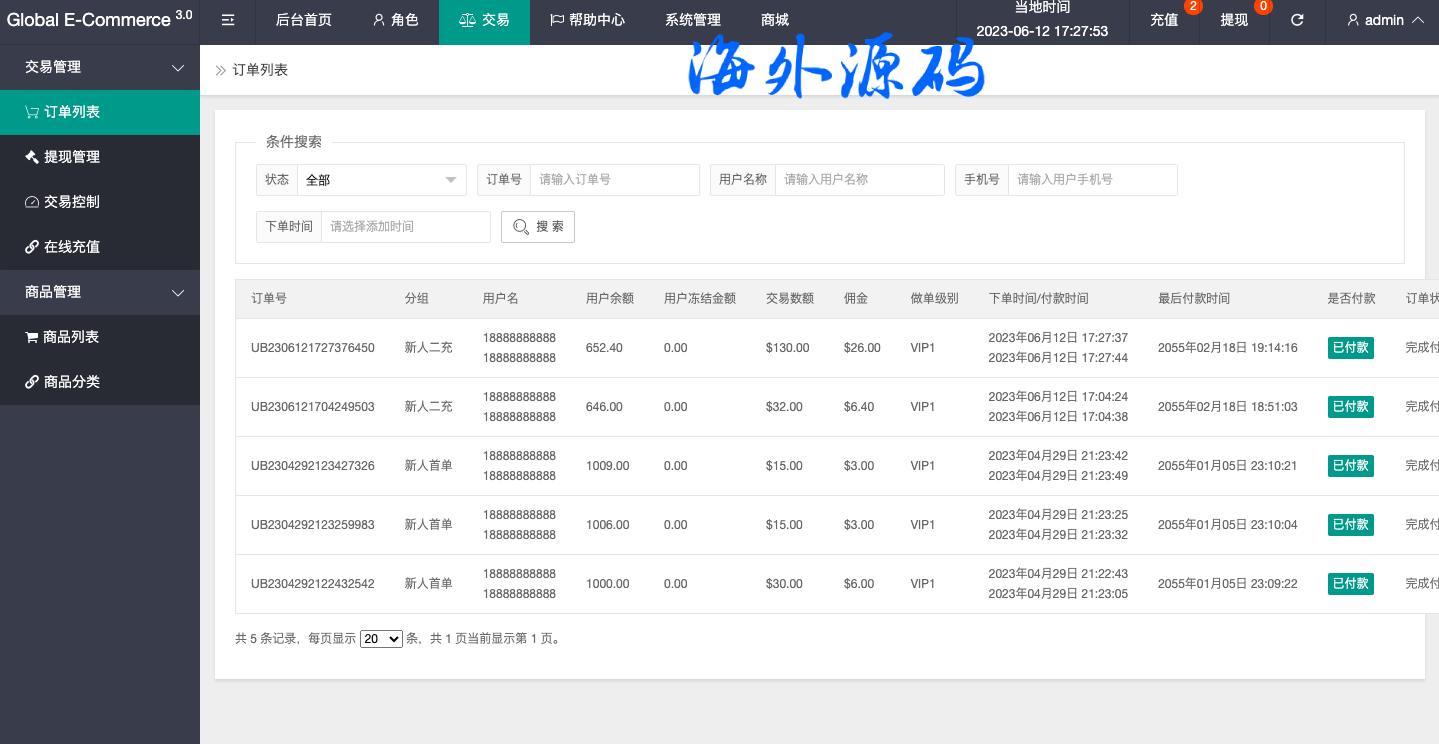Click the sidebar collapse hamburger icon

click(228, 20)
